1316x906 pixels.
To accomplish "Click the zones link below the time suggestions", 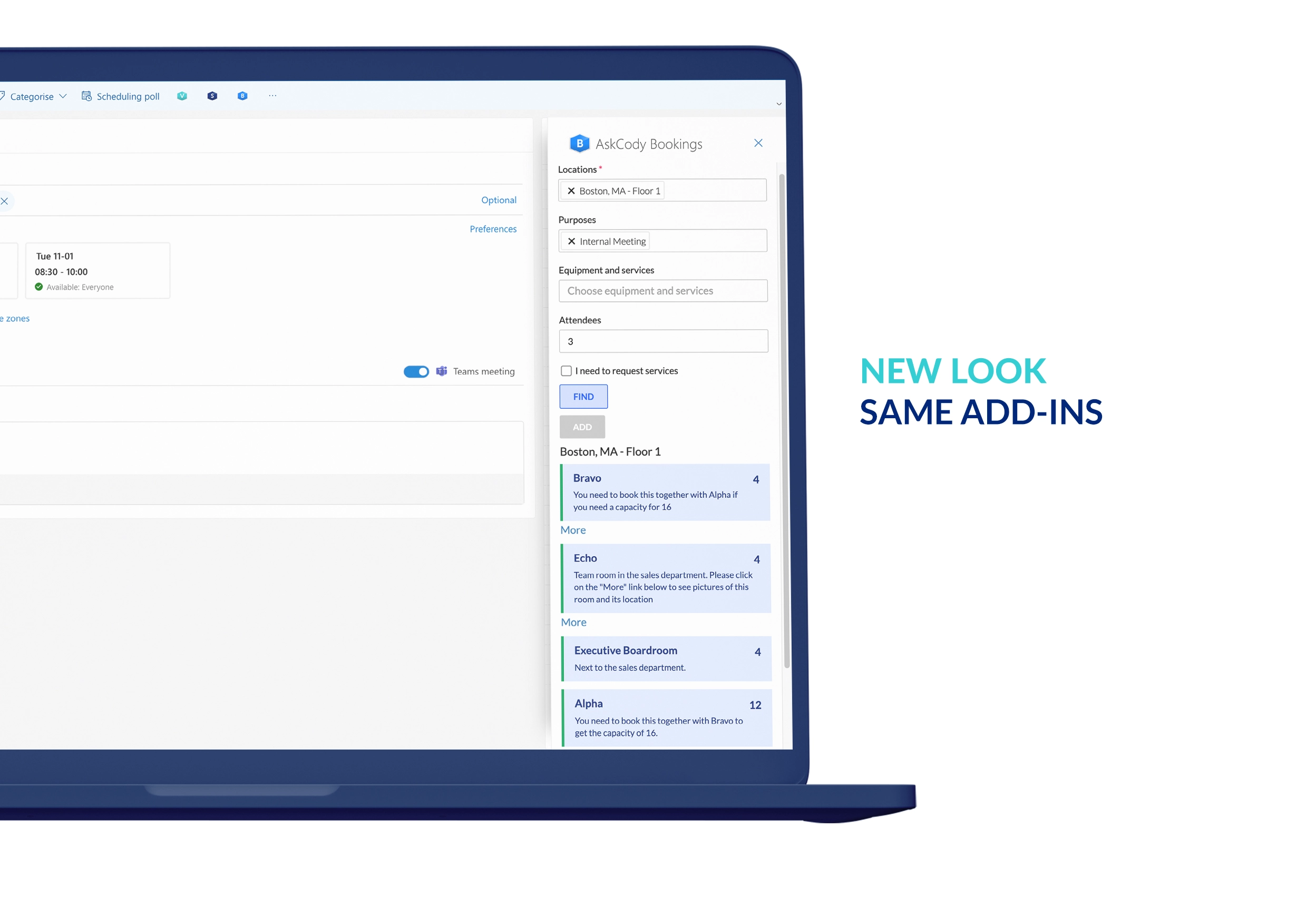I will click(x=15, y=319).
